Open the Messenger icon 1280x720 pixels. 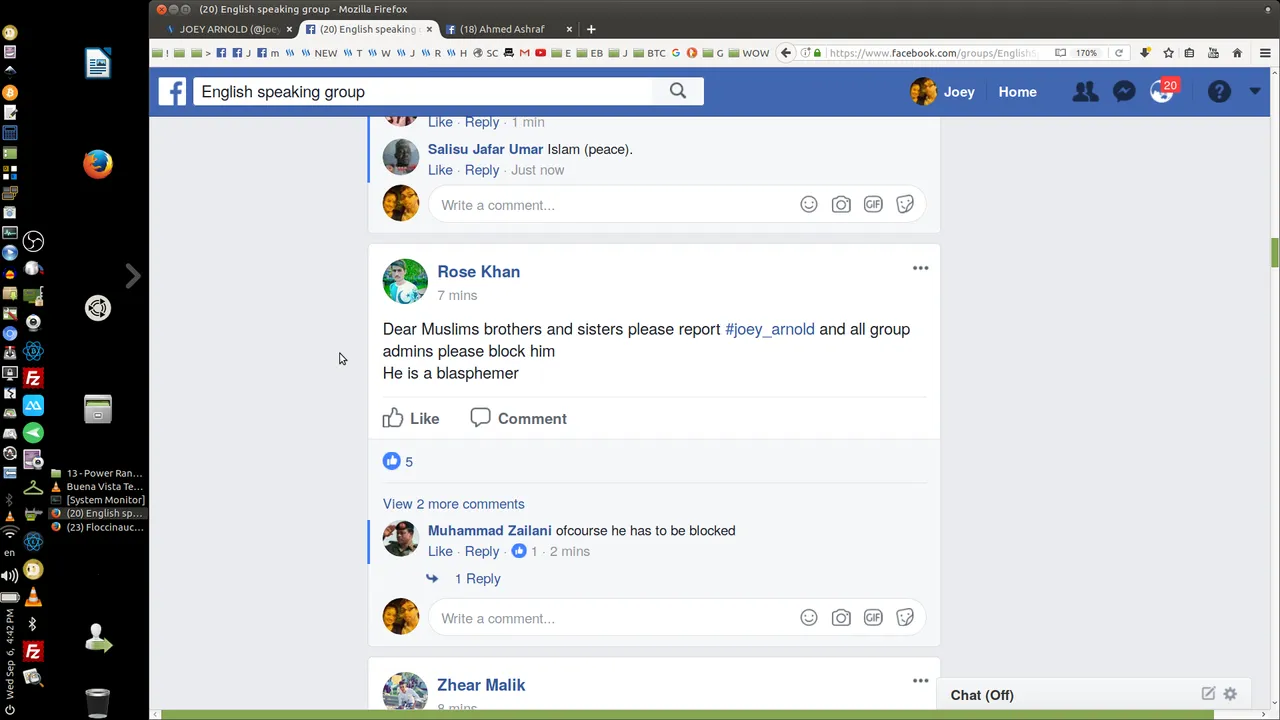1124,92
